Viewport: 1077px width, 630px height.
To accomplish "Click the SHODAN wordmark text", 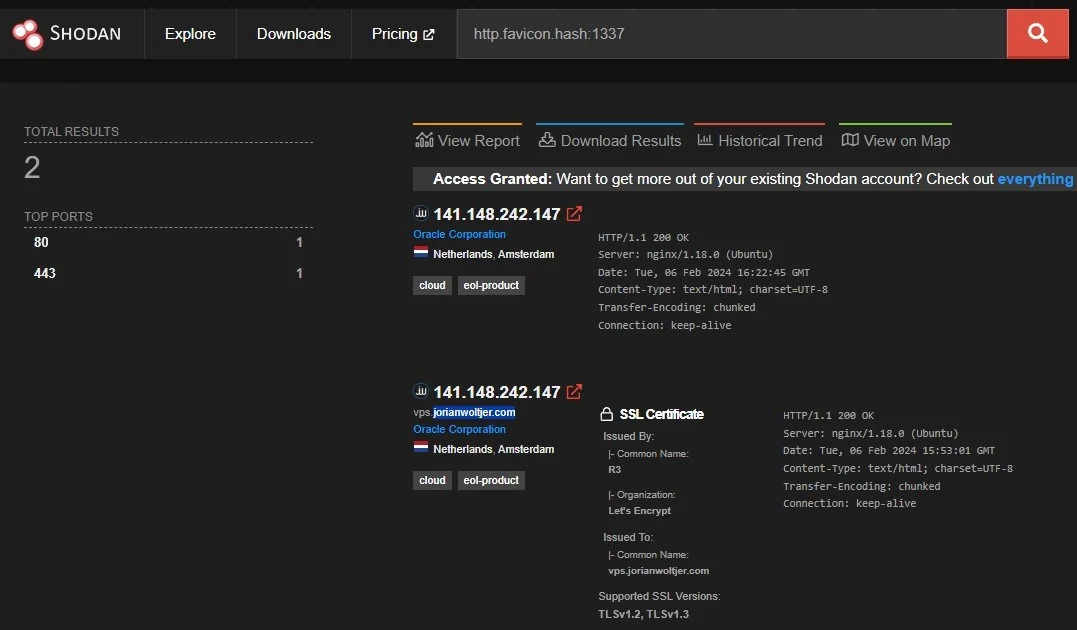I will click(x=85, y=34).
